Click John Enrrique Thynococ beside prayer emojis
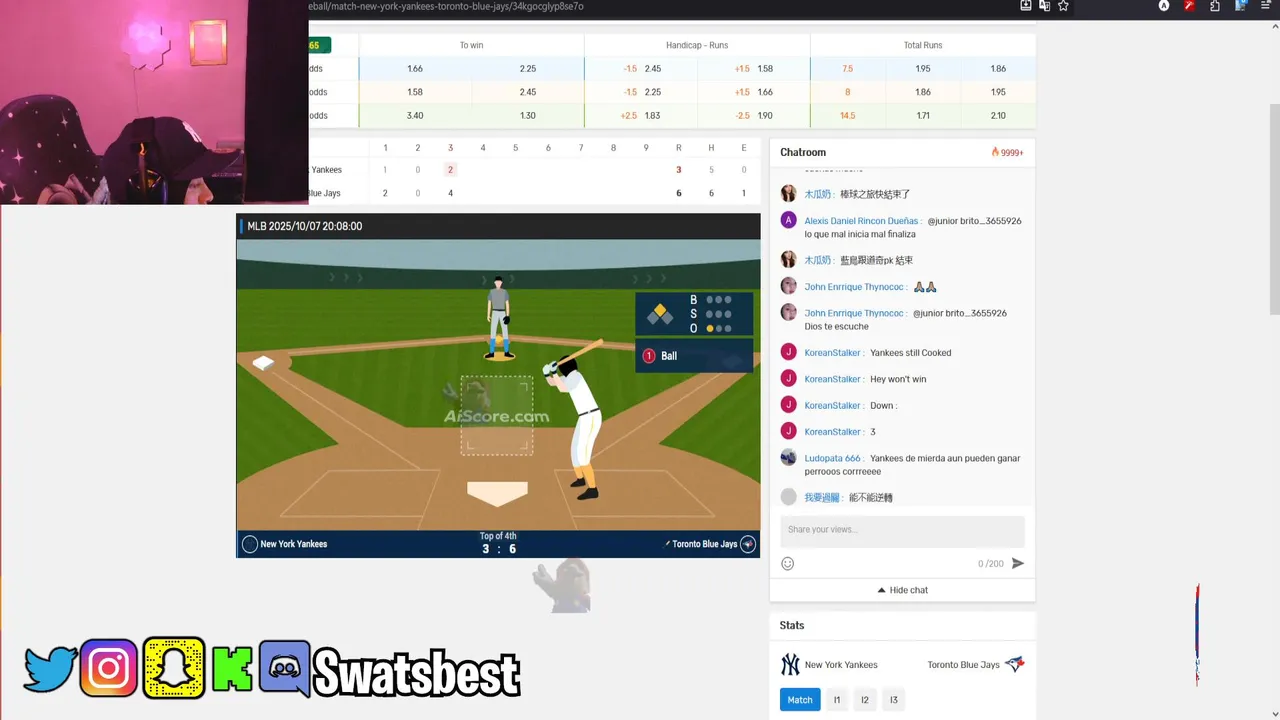Screen dimensions: 1280x720 pos(855,287)
